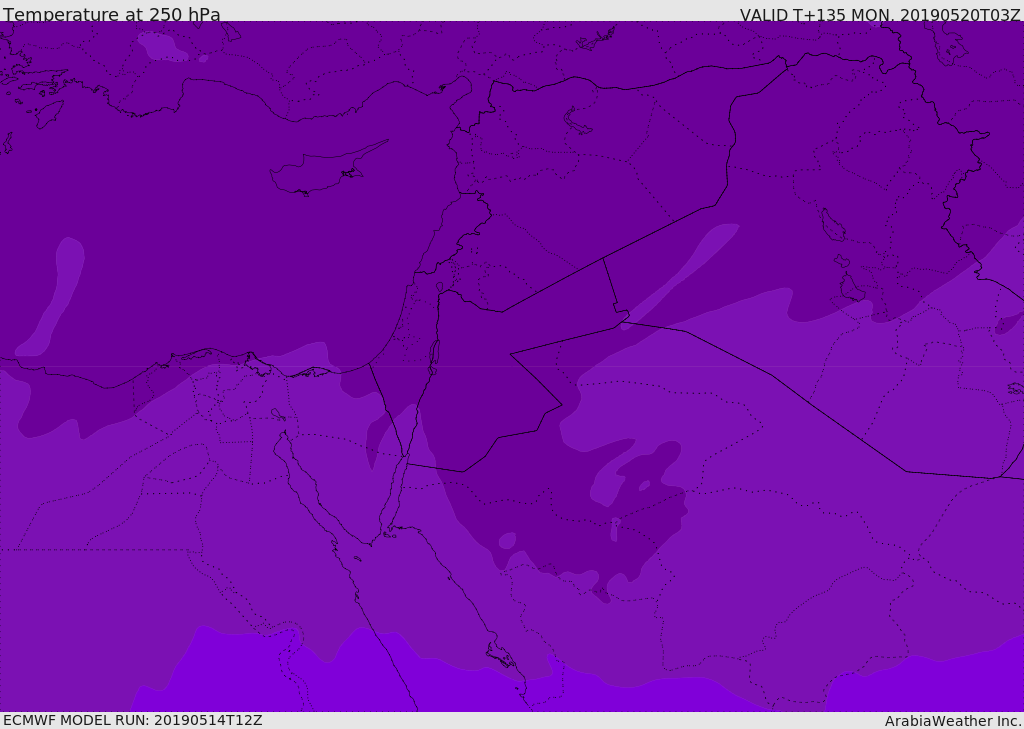Screen dimensions: 1024x729
Task: Click the 'ArabiaWeather Inc.' credit text
Action: pos(953,721)
